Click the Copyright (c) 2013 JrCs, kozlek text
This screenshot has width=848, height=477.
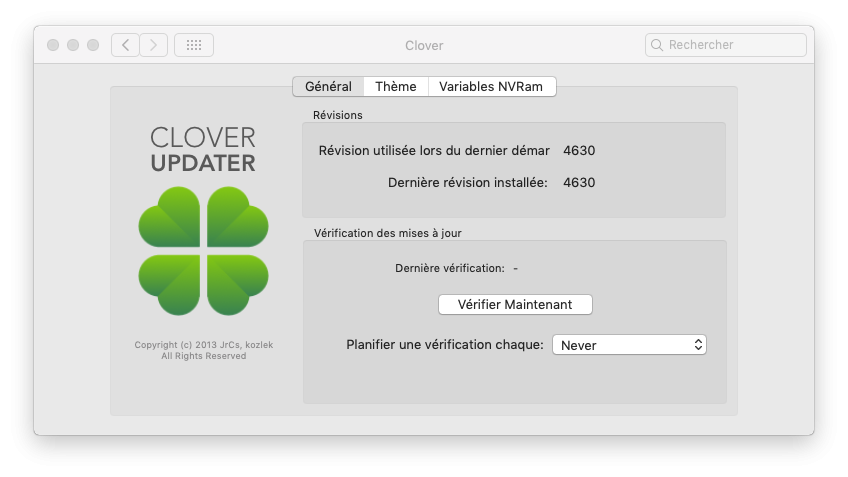204,344
